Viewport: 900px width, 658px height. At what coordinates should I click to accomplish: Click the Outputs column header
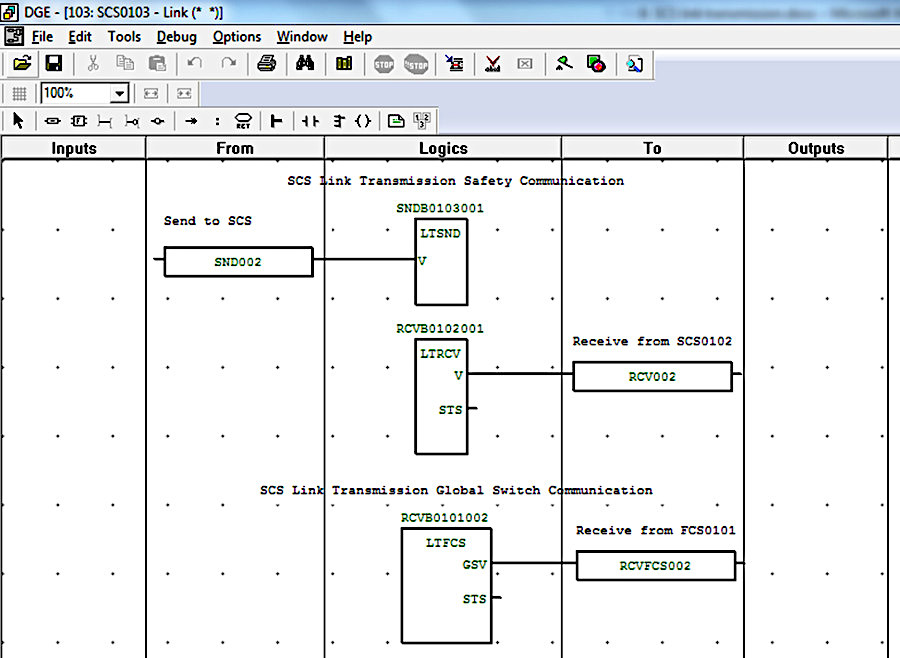pos(816,148)
